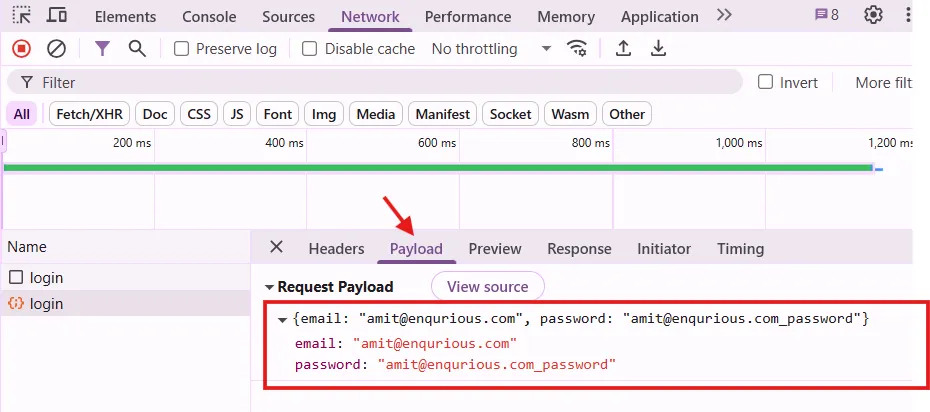Click the View source button
Image resolution: width=930 pixels, height=412 pixels.
click(487, 287)
